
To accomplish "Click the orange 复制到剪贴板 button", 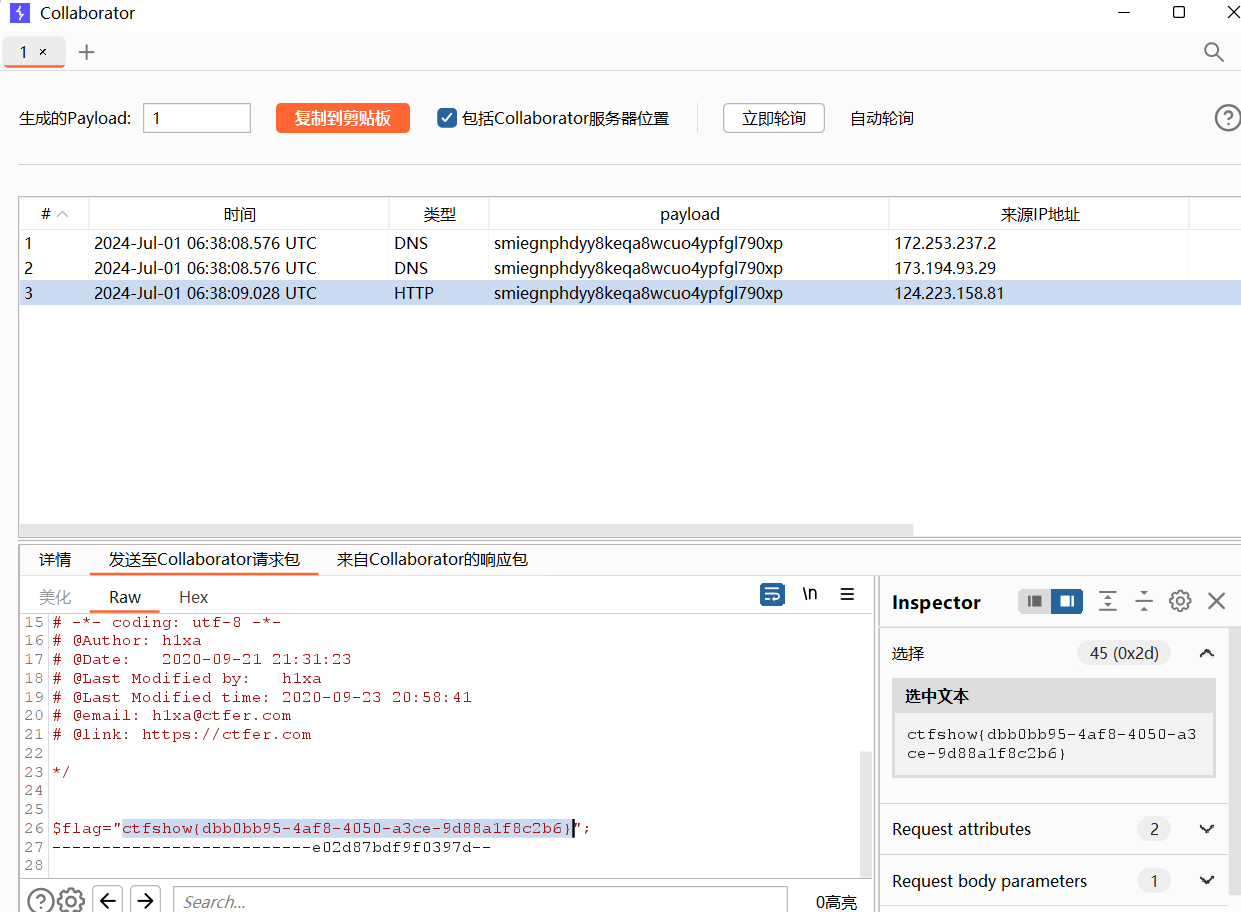I will pyautogui.click(x=343, y=118).
